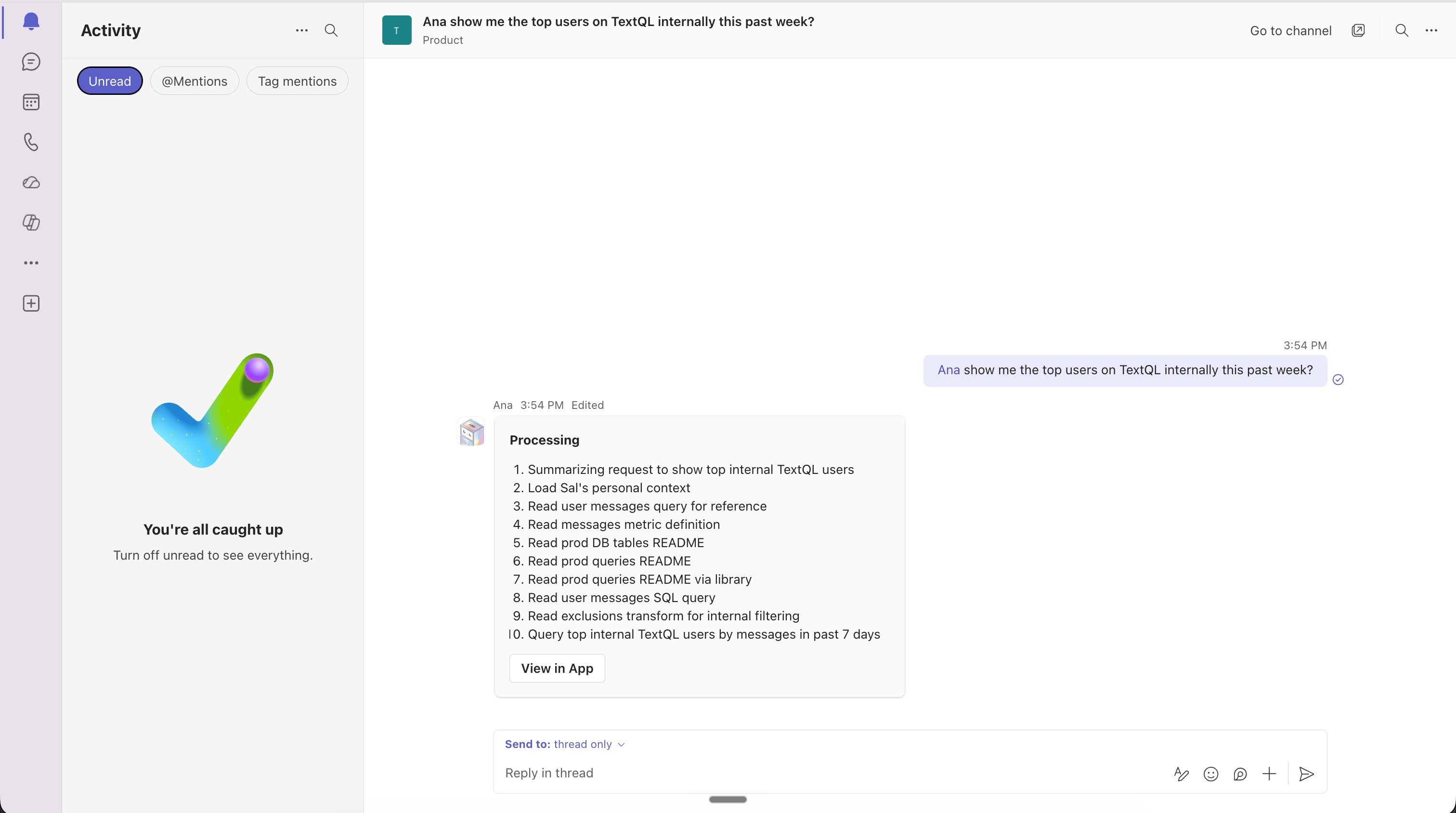Filter activity by @Mentions

(x=195, y=81)
